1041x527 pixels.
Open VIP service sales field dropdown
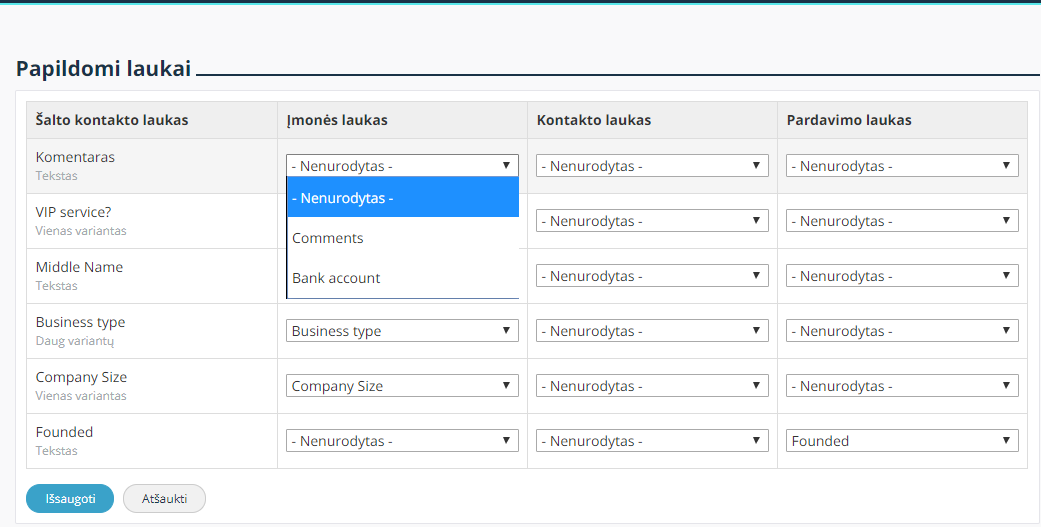point(902,221)
